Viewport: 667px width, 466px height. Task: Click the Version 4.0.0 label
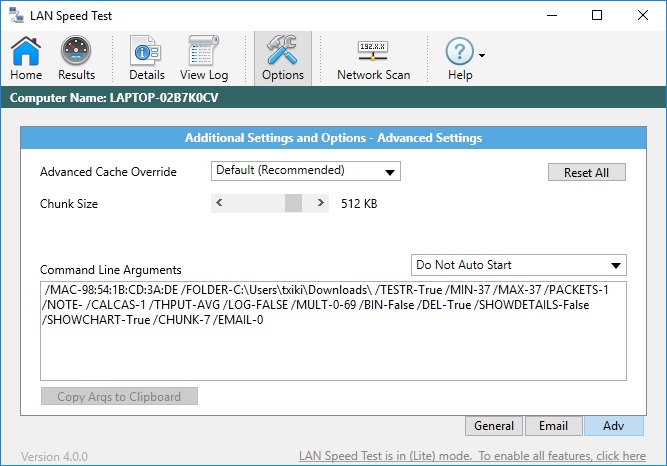(x=54, y=457)
